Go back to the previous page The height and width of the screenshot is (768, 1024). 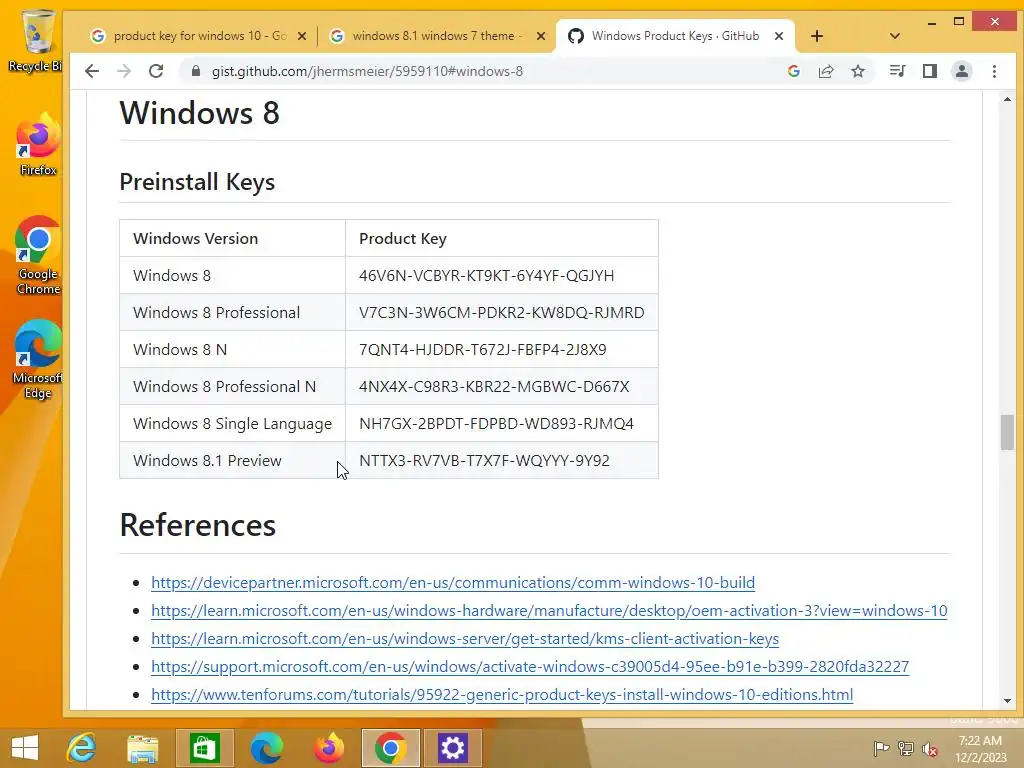(92, 71)
